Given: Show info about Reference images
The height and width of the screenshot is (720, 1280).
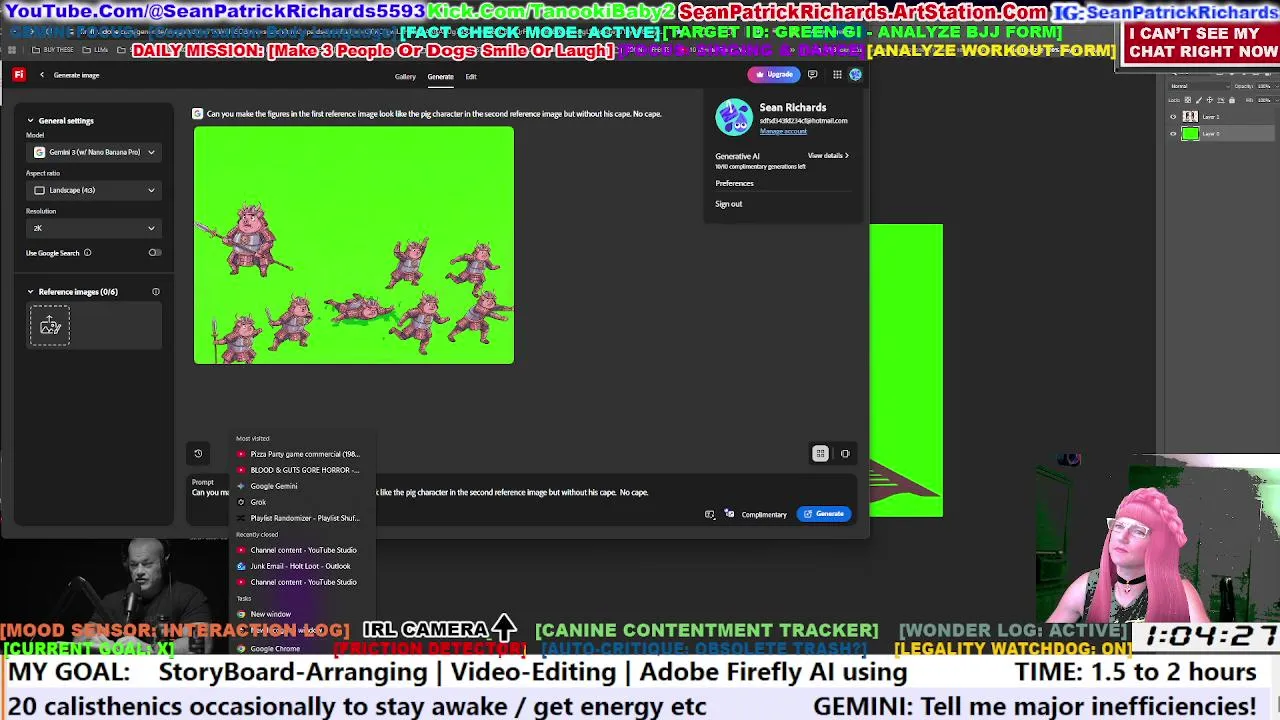Looking at the screenshot, I should pyautogui.click(x=155, y=292).
